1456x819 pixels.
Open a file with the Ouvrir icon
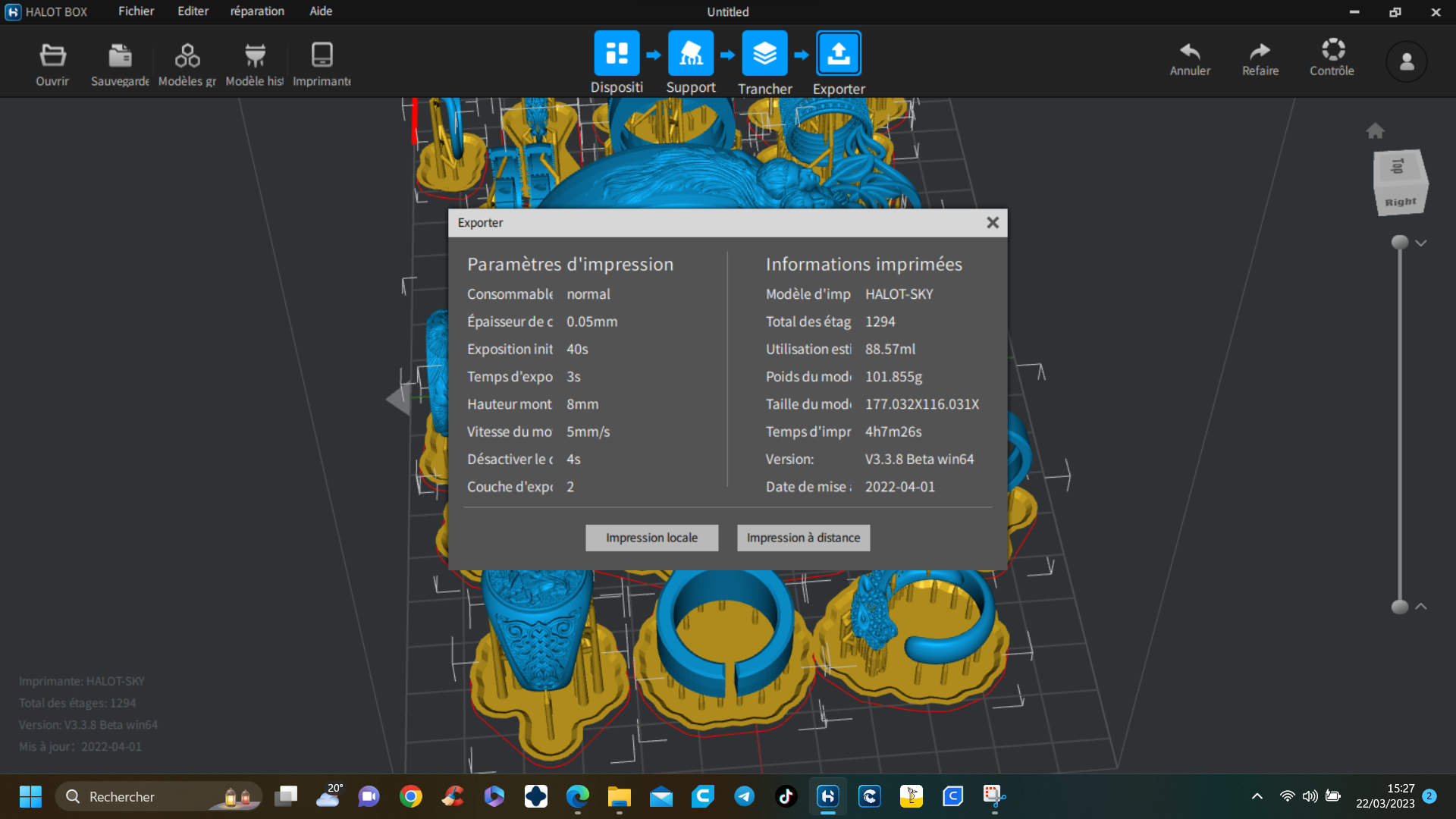pos(52,55)
